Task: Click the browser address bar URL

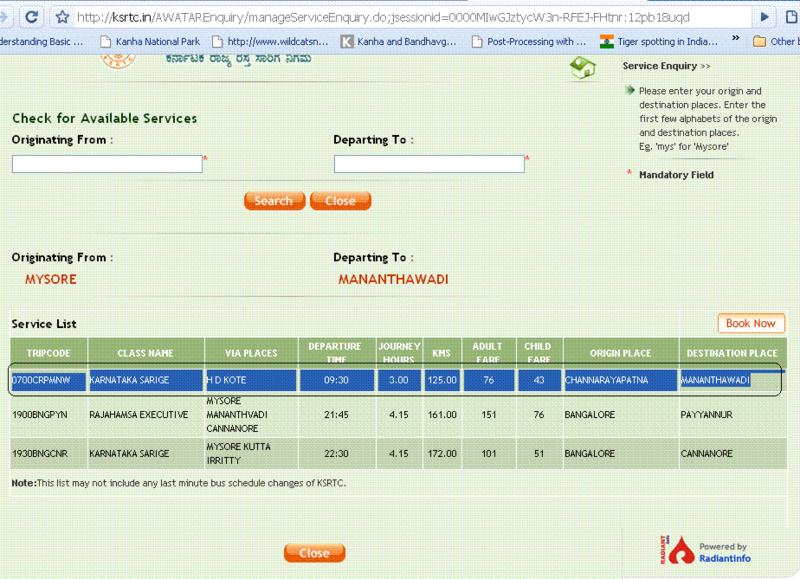Action: point(400,17)
